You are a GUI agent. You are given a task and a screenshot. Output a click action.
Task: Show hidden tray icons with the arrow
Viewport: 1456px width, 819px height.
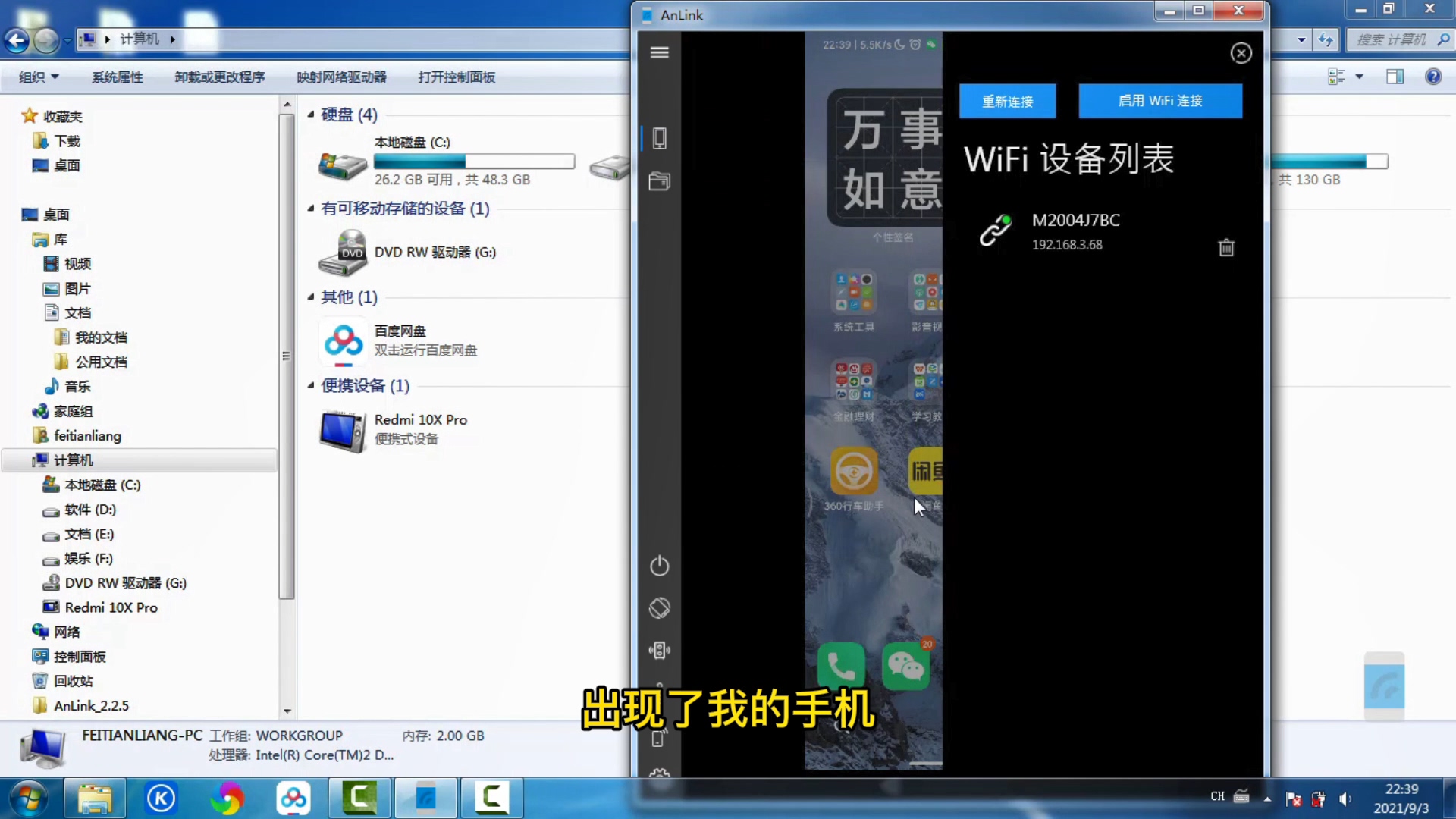(1268, 798)
